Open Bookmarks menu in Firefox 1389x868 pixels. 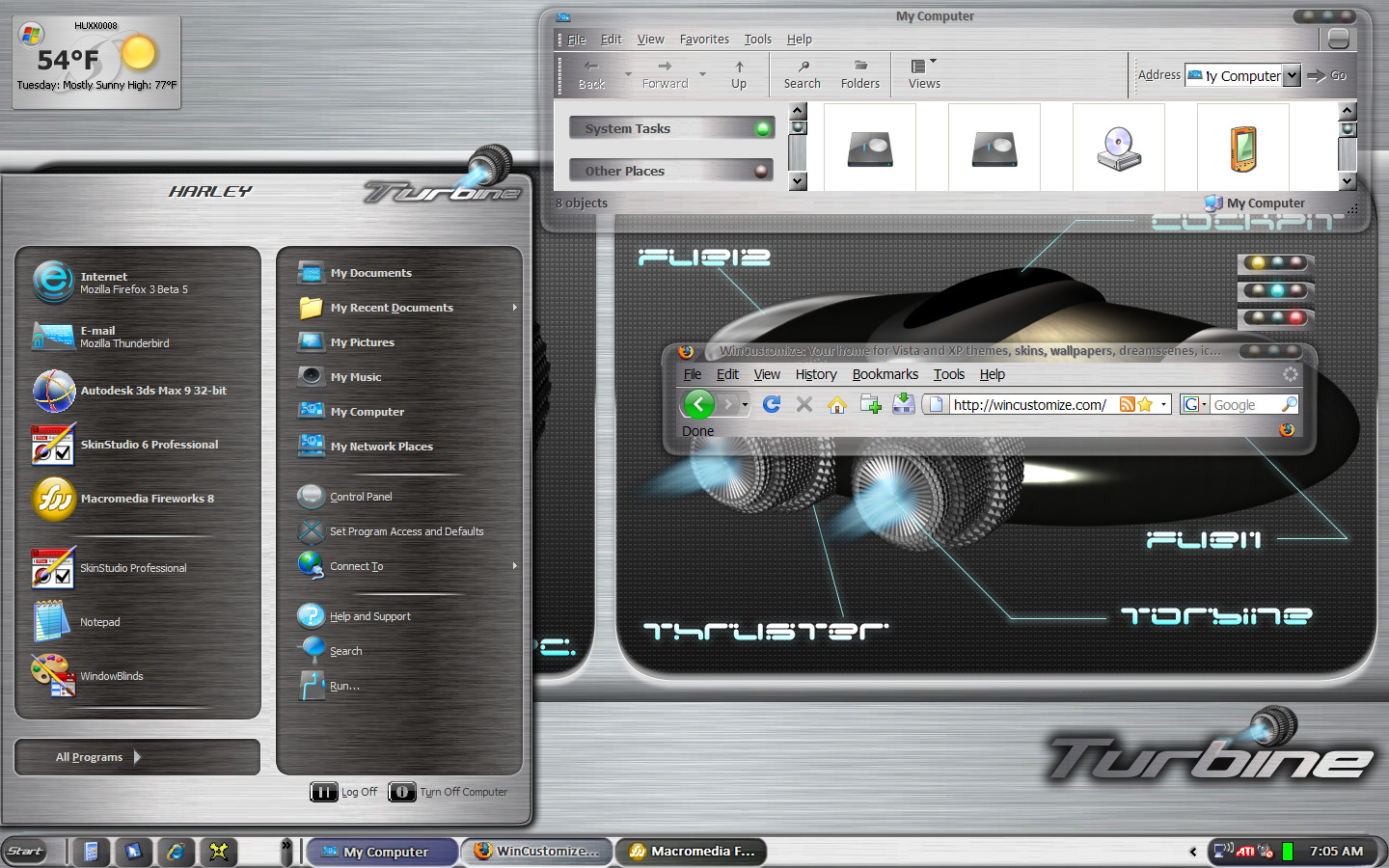point(885,374)
